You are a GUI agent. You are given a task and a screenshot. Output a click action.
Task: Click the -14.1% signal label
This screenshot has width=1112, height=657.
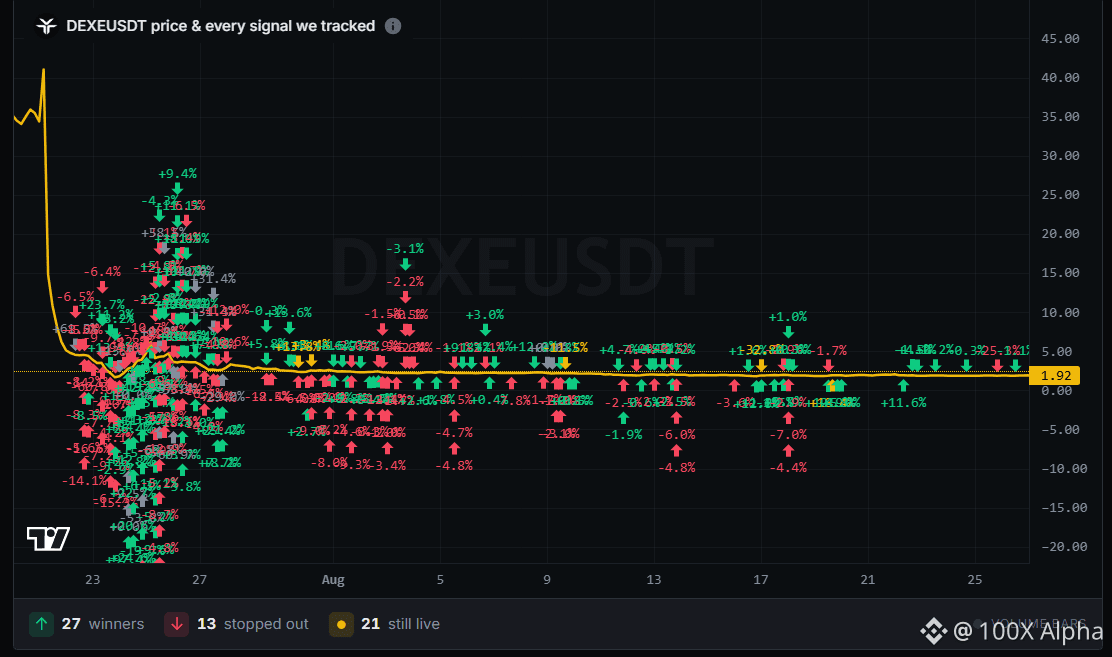(84, 480)
